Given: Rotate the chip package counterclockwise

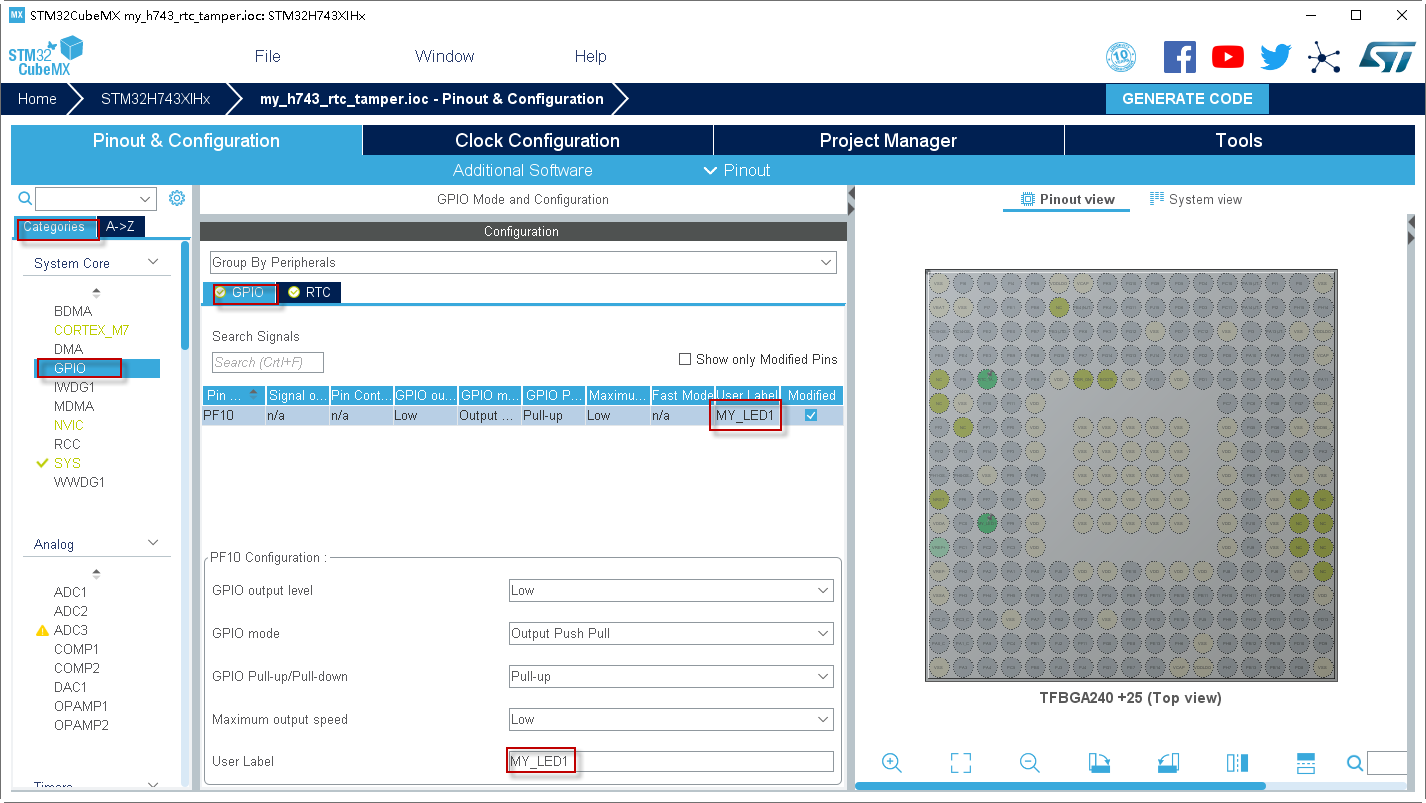Looking at the screenshot, I should [1167, 762].
